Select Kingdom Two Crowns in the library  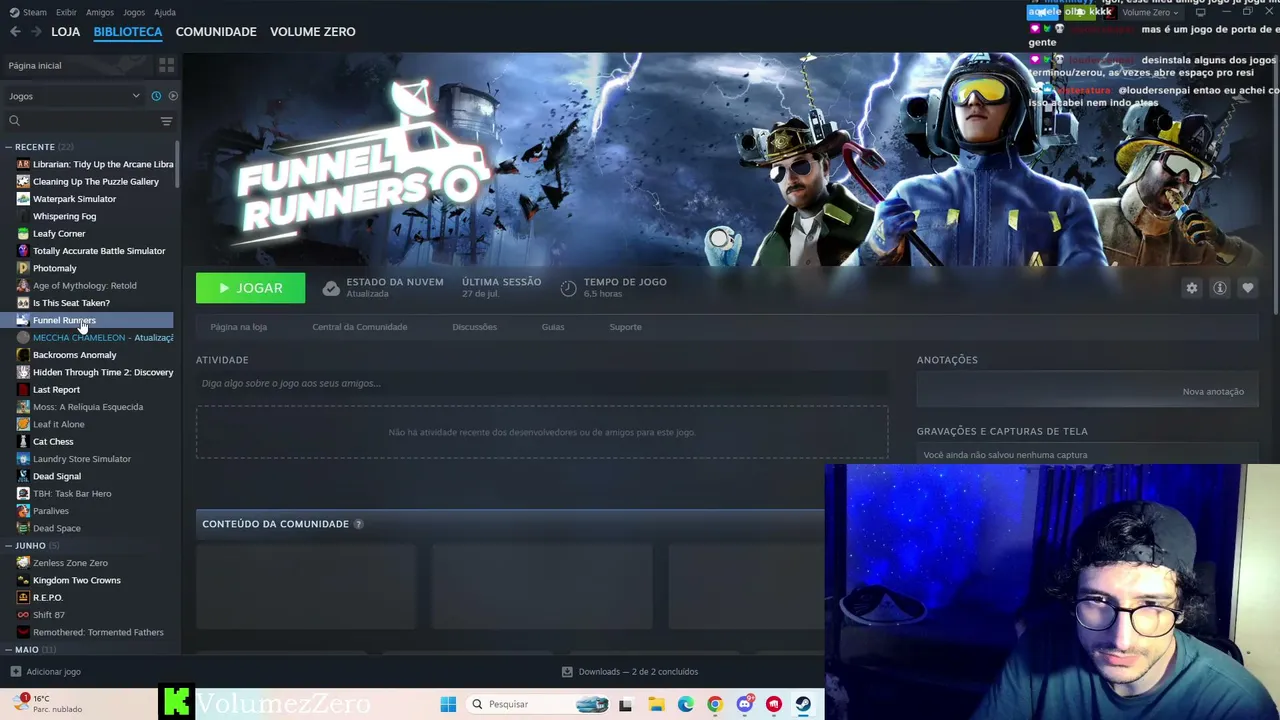tap(77, 581)
